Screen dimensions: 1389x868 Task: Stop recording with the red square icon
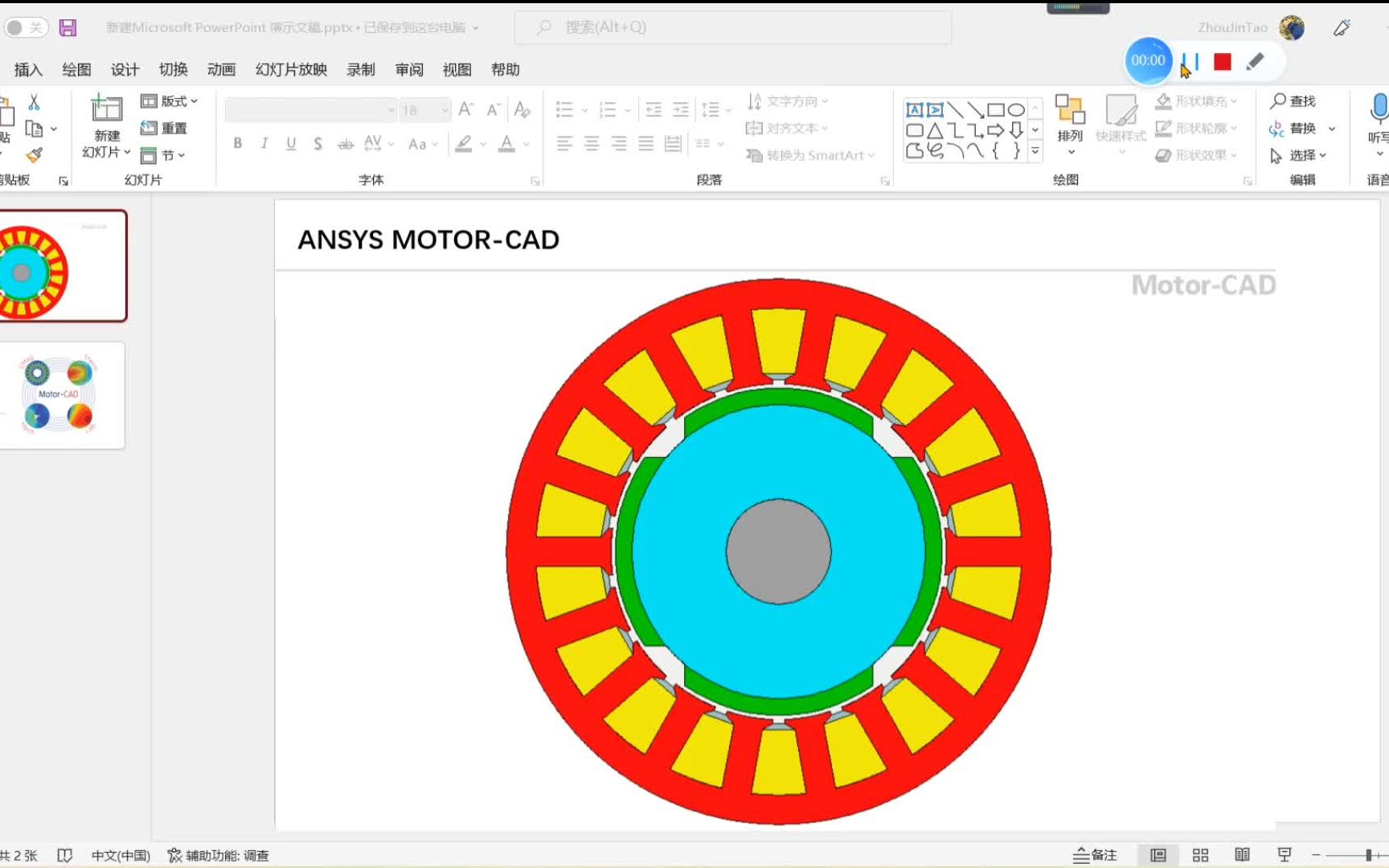point(1221,60)
